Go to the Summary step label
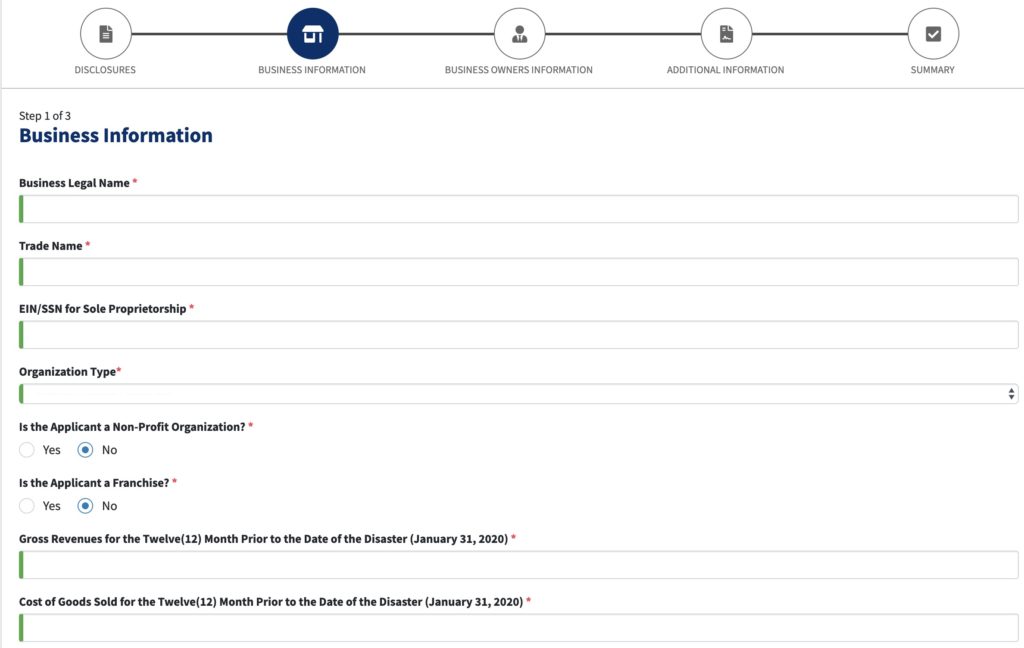The image size is (1024, 648). pos(932,70)
